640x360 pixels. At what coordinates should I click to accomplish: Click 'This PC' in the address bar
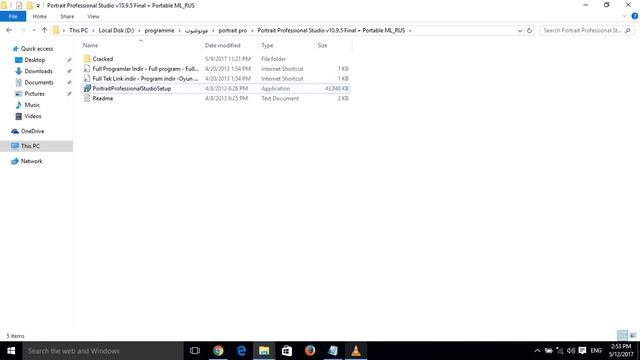click(78, 30)
